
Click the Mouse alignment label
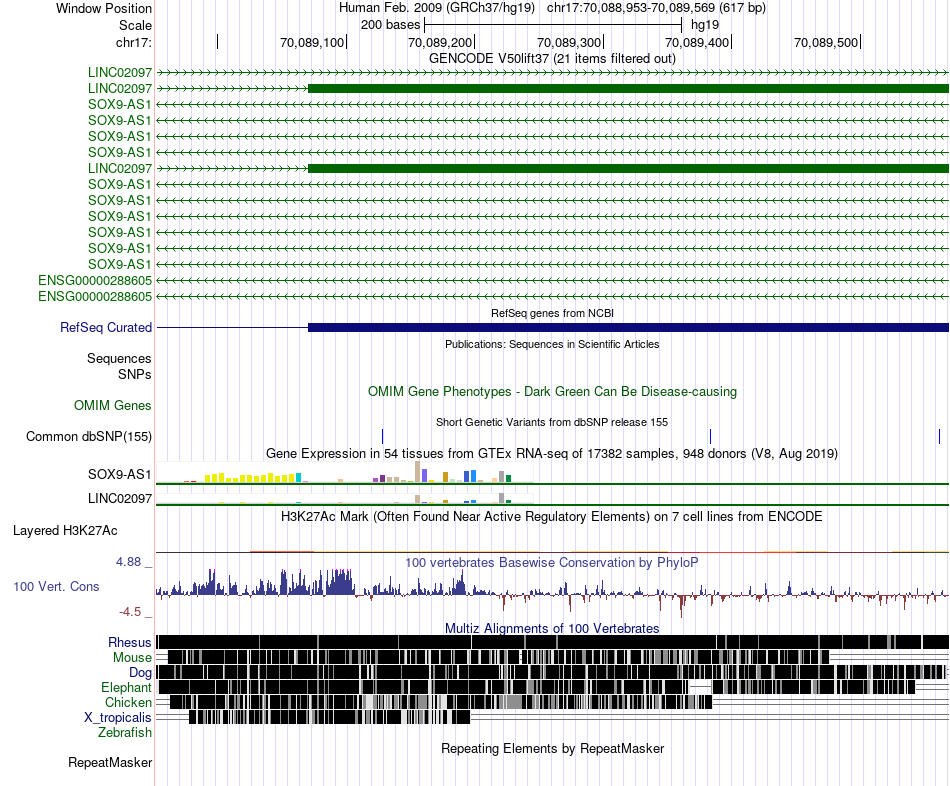coord(132,658)
